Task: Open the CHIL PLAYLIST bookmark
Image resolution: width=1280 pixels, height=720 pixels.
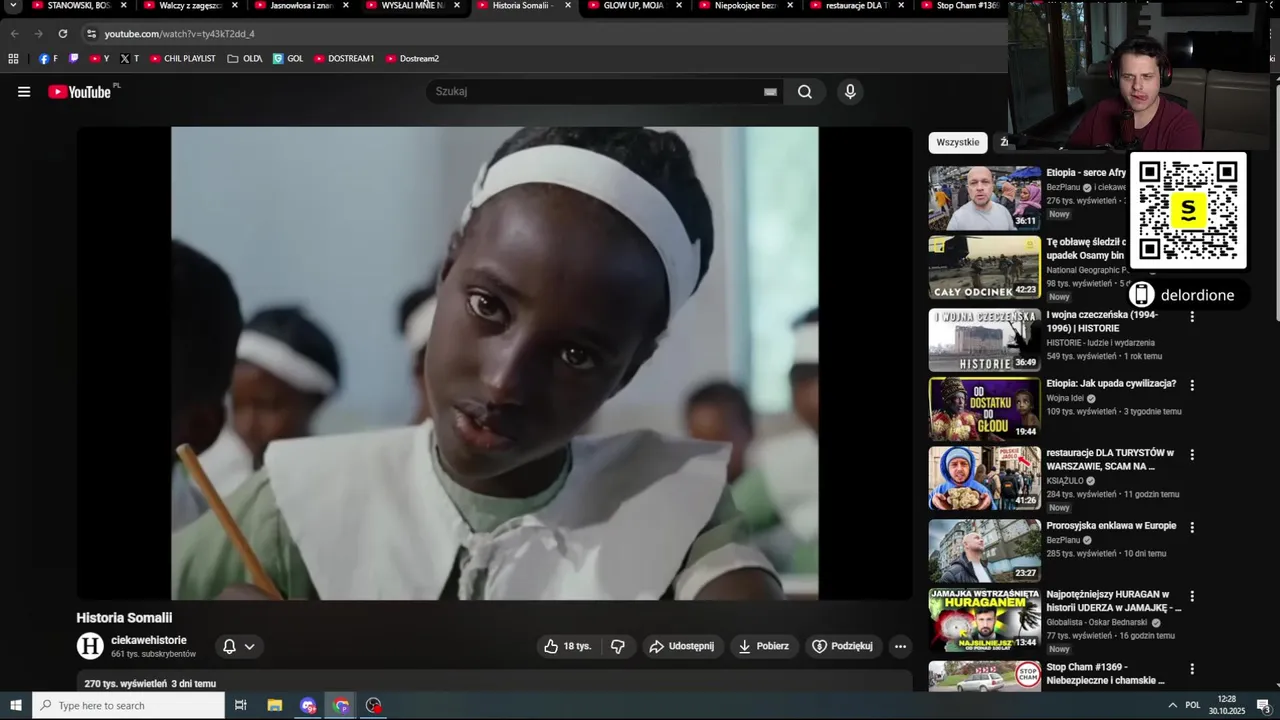Action: point(183,58)
